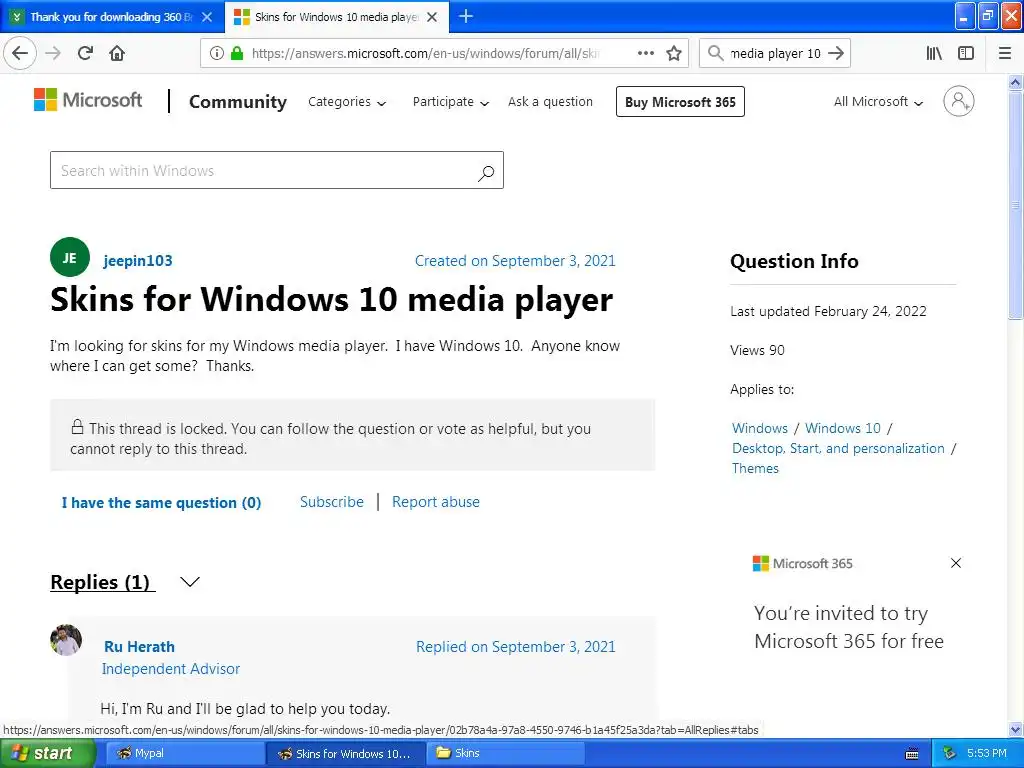Subscribe to this thread
The width and height of the screenshot is (1024, 768).
click(x=332, y=502)
